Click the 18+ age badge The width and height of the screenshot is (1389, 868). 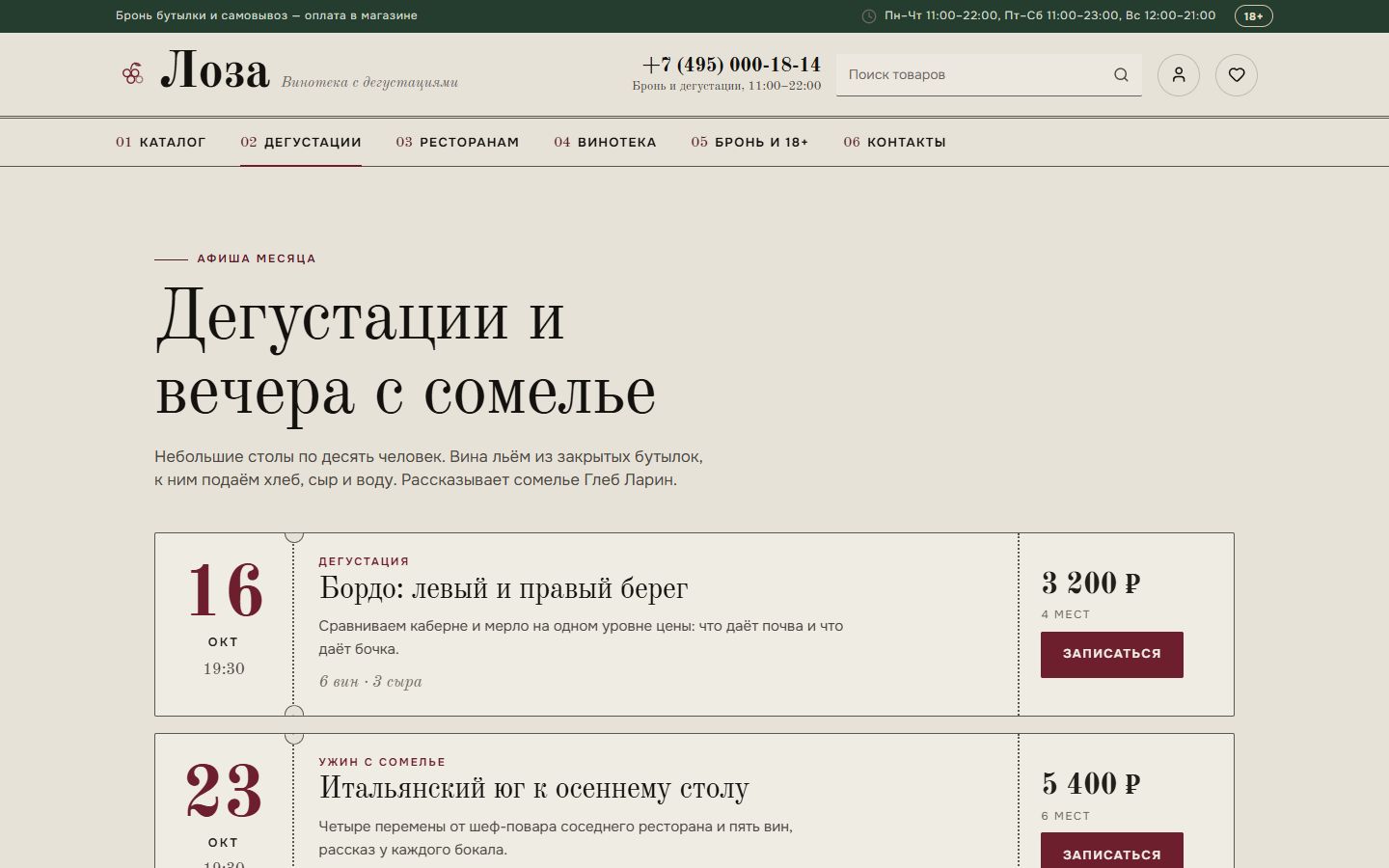[1253, 16]
